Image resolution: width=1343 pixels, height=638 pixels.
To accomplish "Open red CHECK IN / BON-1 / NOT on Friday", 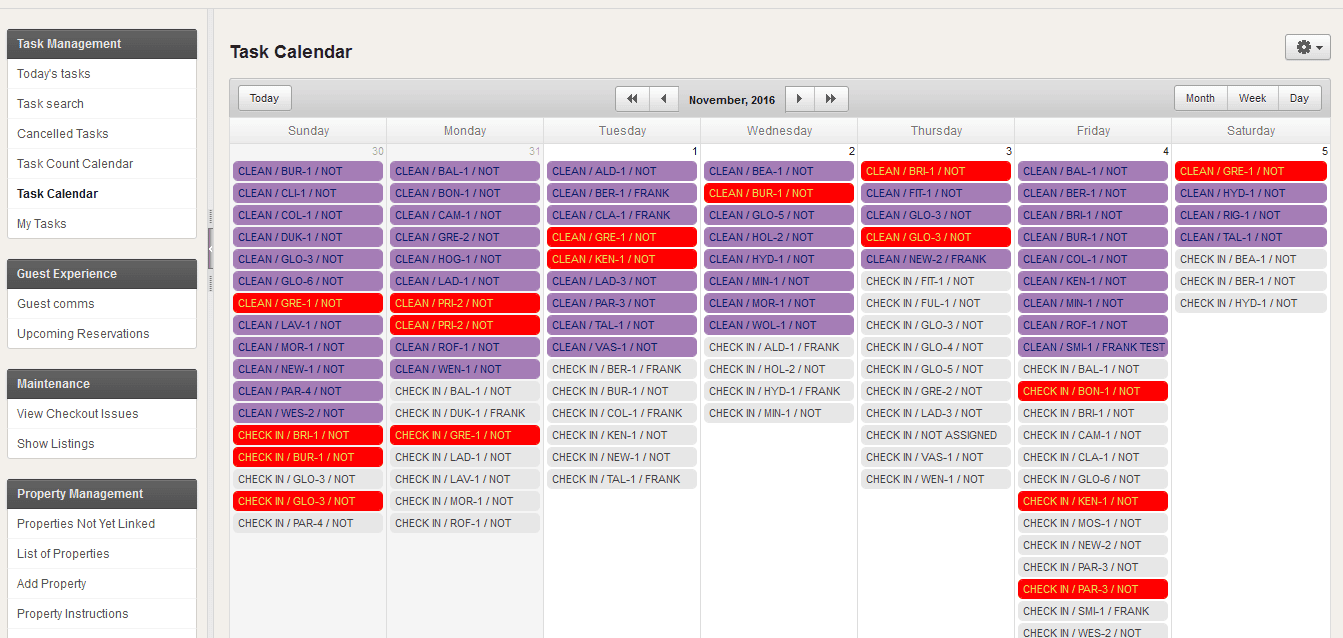I will coord(1093,391).
